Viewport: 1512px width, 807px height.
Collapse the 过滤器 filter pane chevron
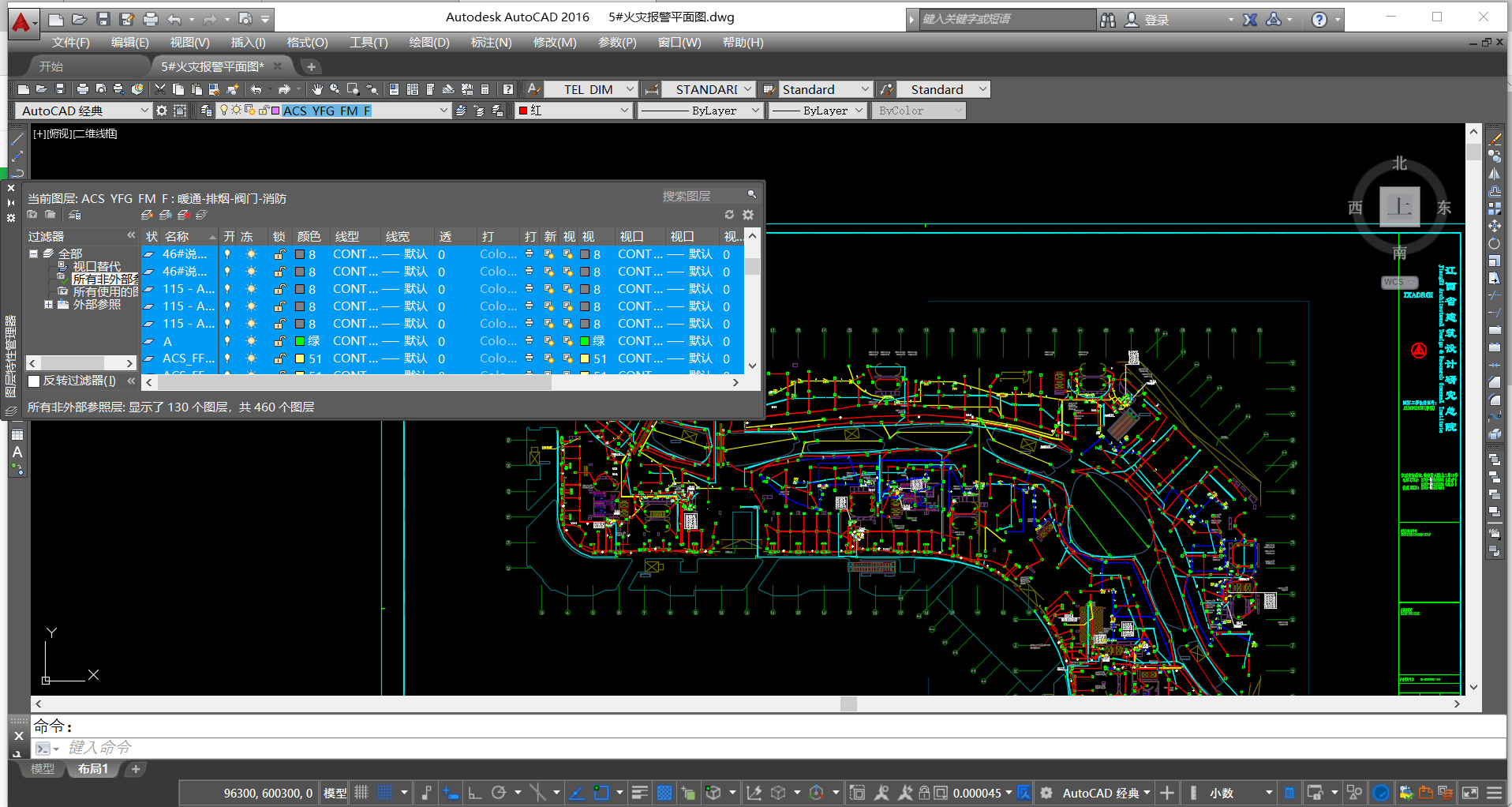coord(131,235)
